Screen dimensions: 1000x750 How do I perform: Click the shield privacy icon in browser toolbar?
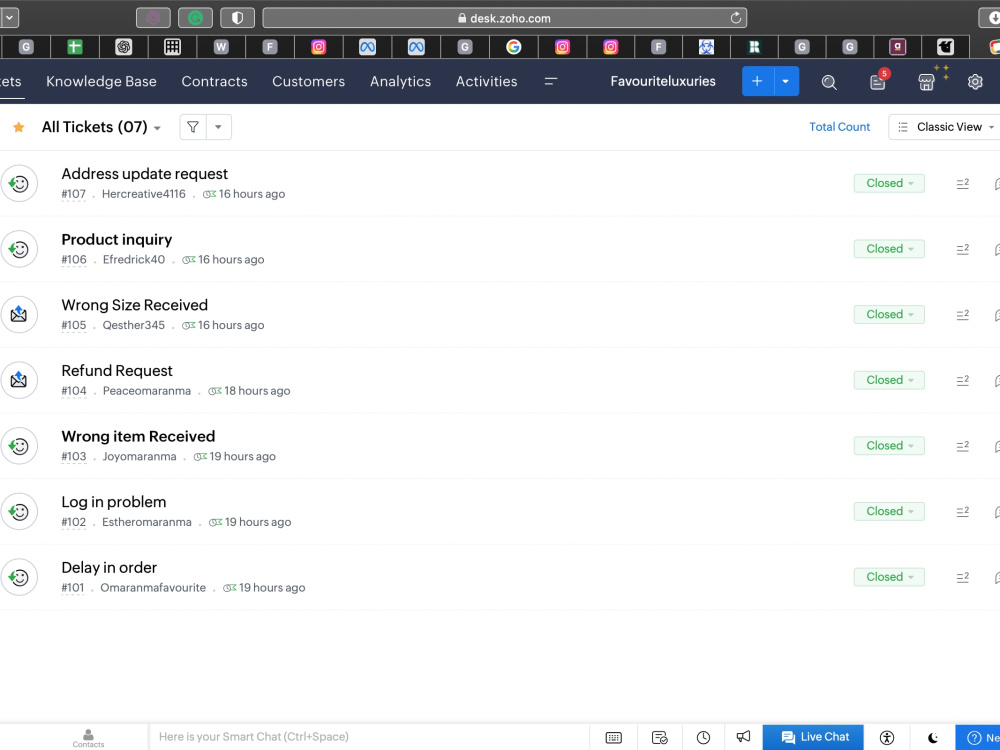[237, 18]
